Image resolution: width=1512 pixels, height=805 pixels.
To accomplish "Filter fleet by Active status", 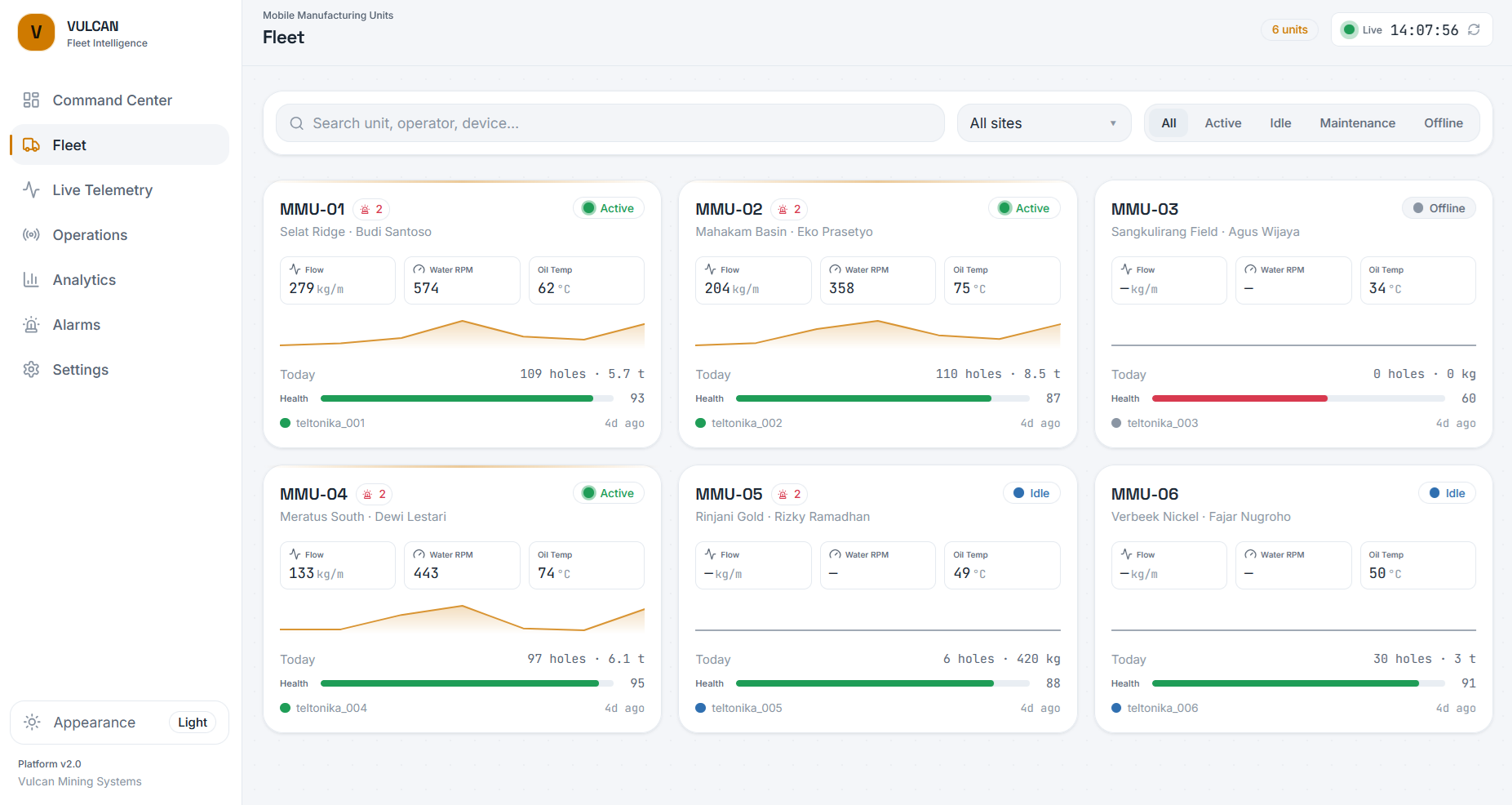I will coord(1223,123).
